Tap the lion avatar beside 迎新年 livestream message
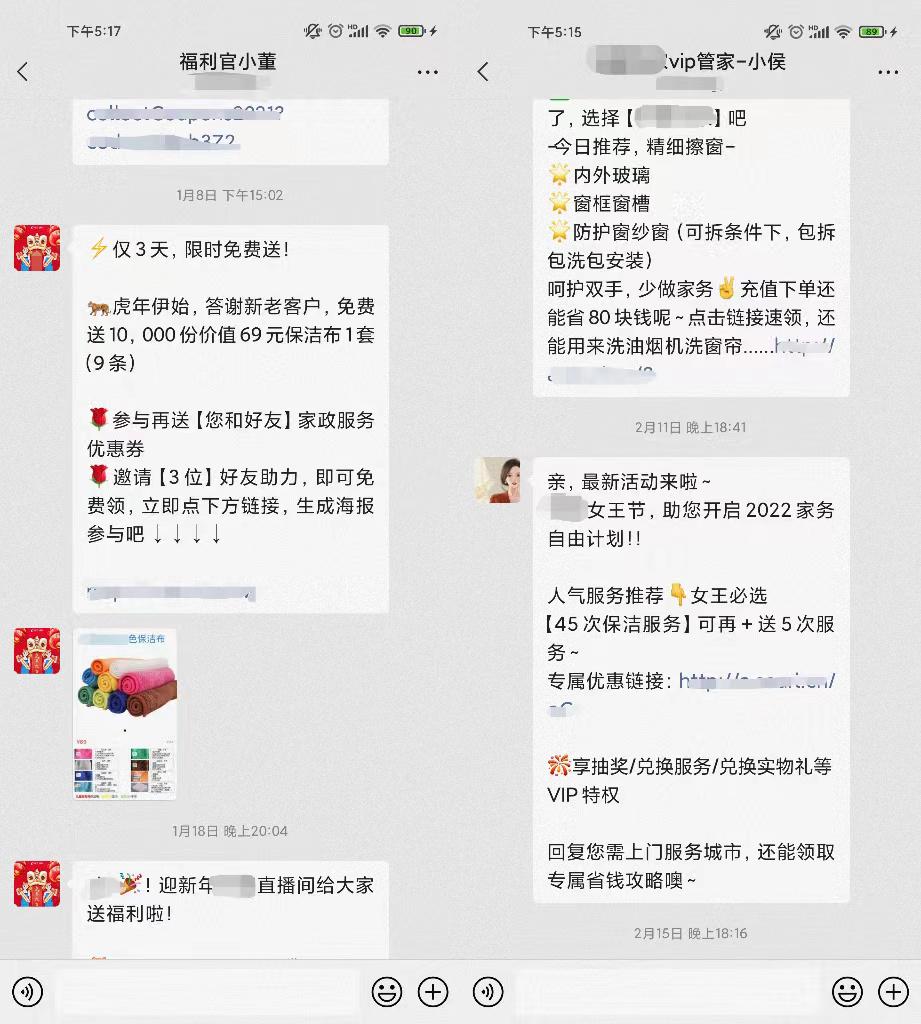 click(37, 884)
